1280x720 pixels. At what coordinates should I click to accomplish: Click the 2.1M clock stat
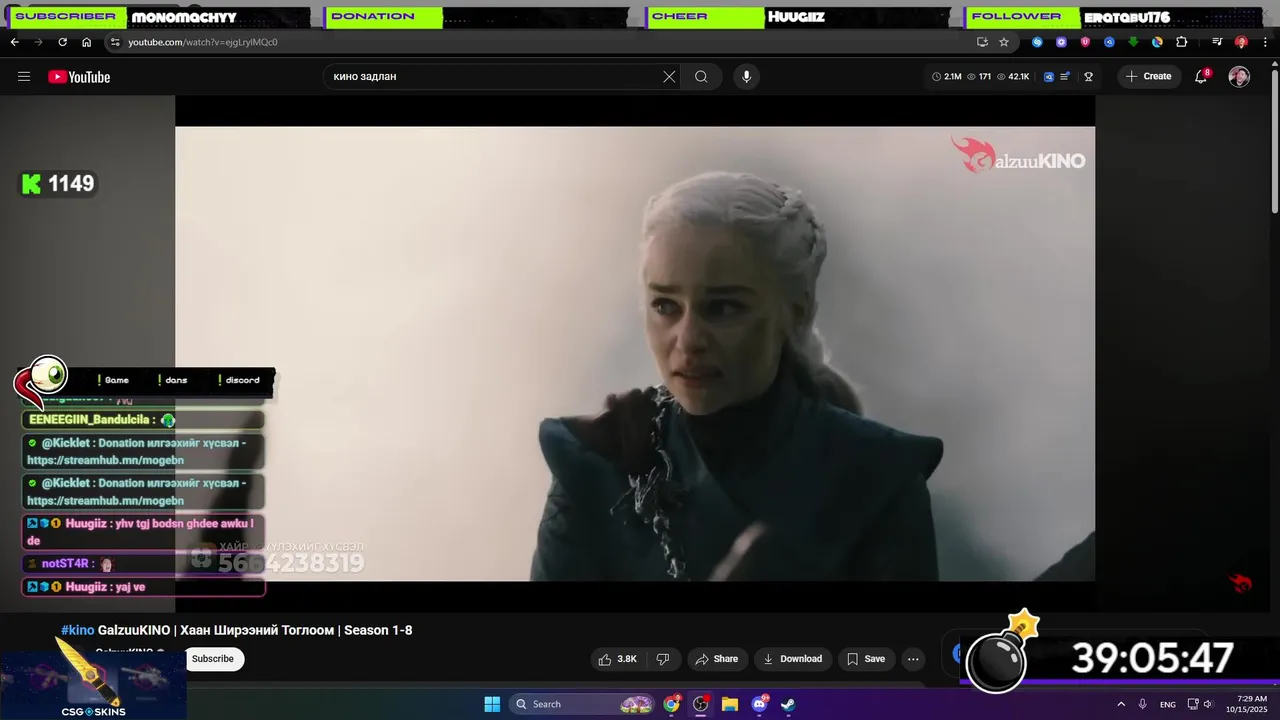(x=946, y=77)
